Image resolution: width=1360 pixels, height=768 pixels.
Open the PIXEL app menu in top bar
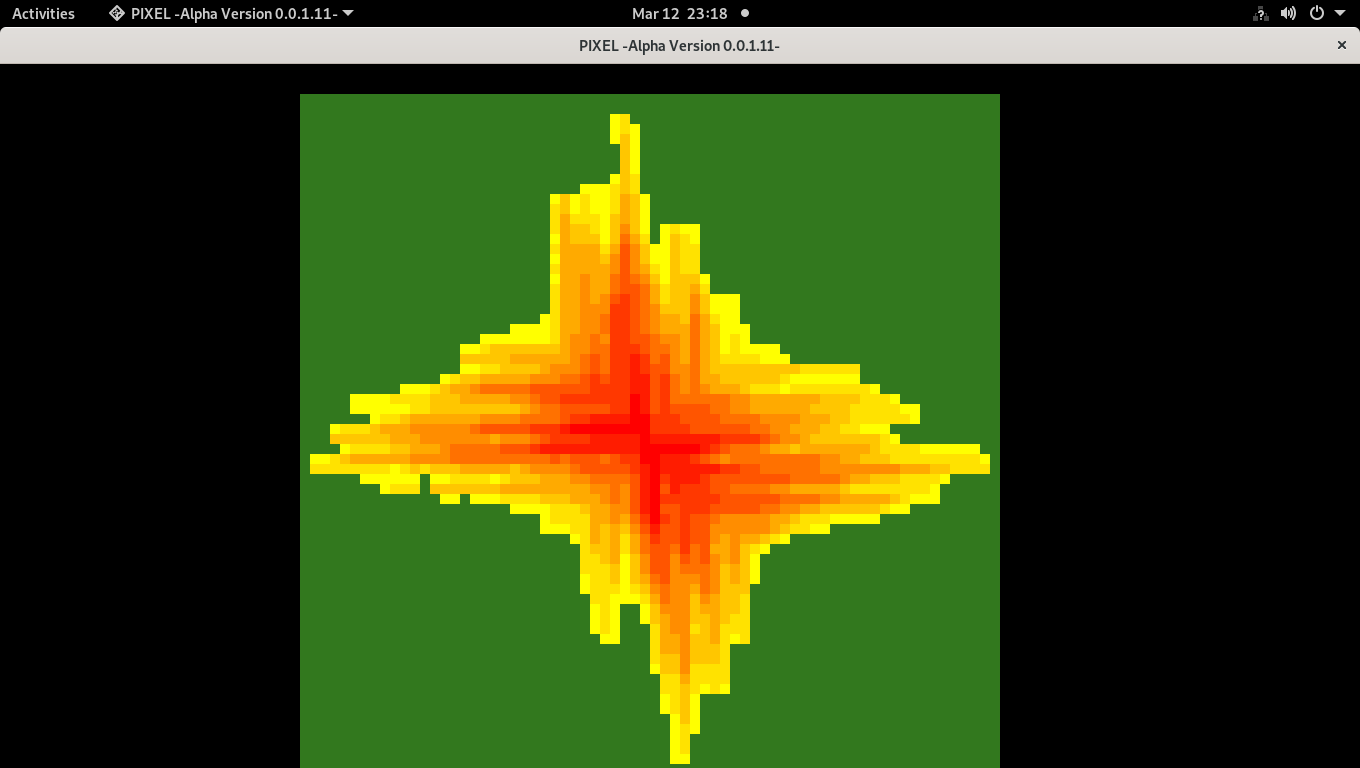tap(231, 13)
